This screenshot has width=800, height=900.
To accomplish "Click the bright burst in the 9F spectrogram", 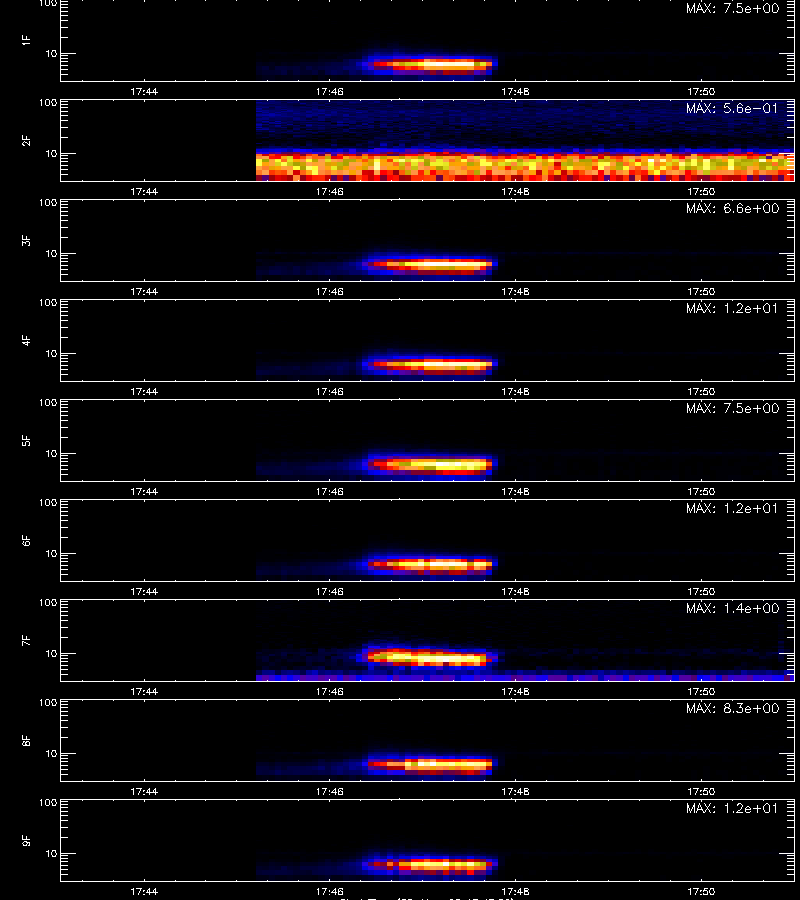I will tap(430, 864).
